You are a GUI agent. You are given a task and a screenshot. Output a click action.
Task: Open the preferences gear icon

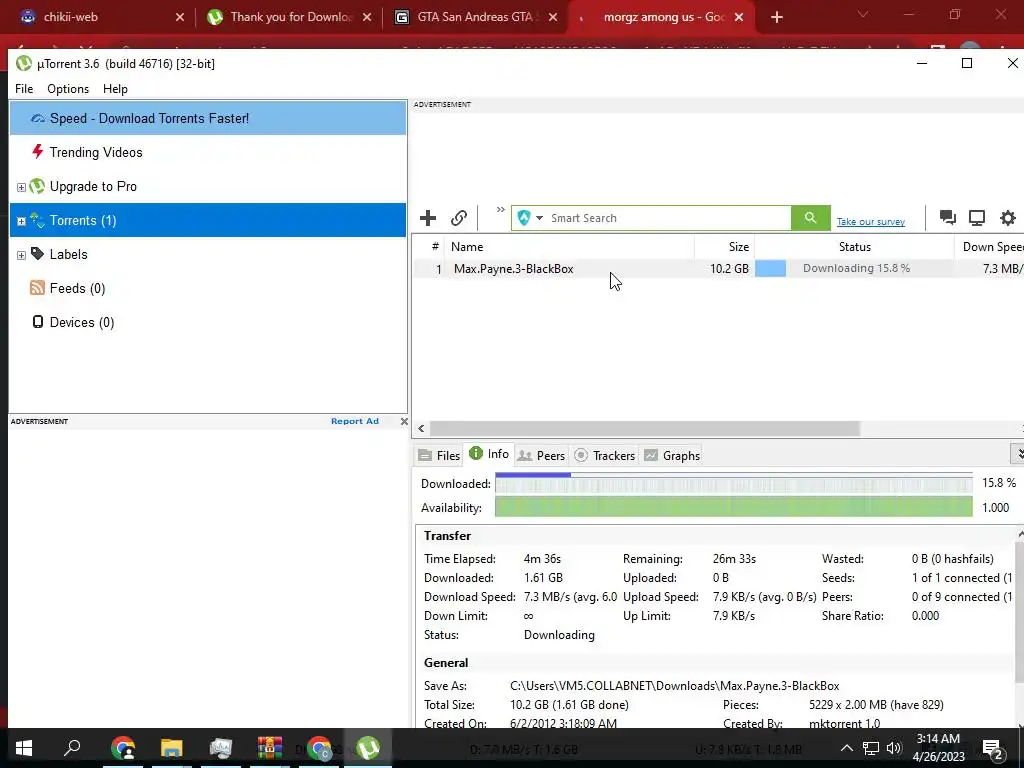tap(1008, 217)
